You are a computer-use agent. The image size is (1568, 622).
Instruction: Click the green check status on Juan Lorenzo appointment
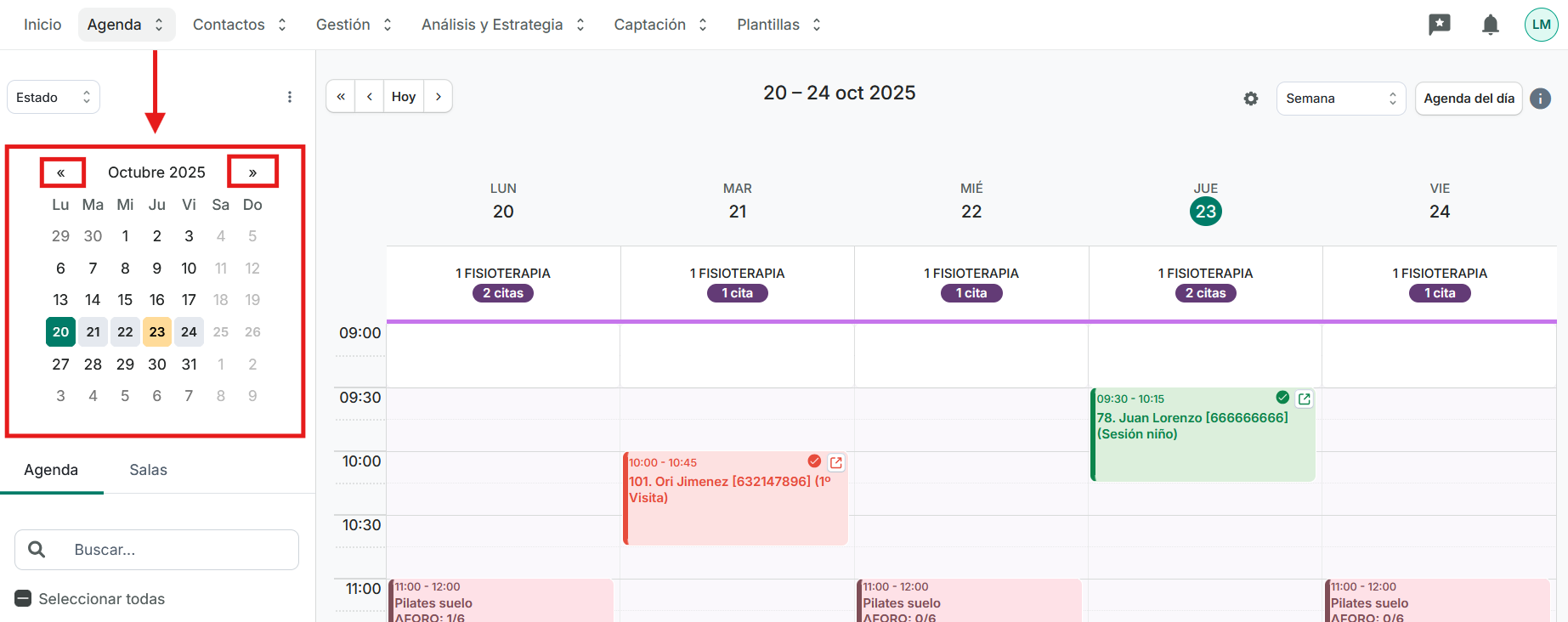click(1282, 398)
